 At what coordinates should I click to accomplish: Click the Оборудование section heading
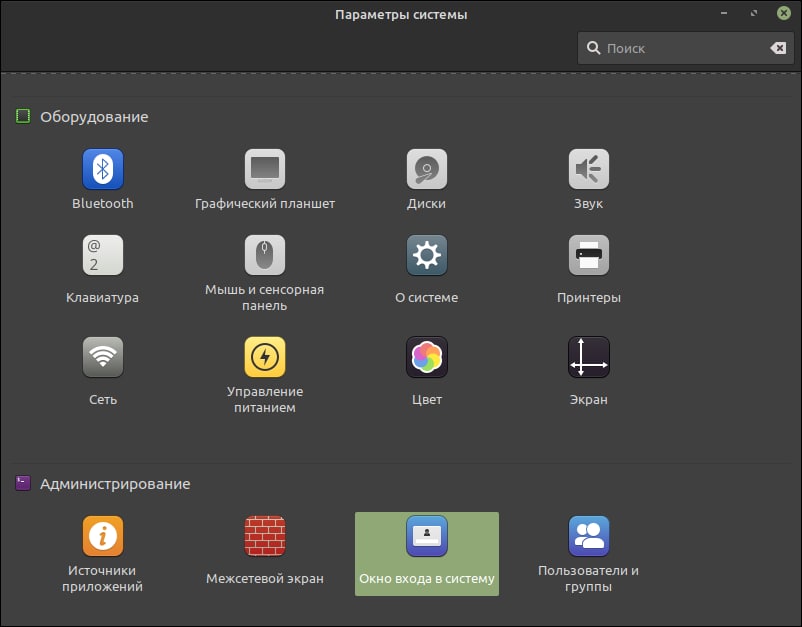[x=94, y=117]
